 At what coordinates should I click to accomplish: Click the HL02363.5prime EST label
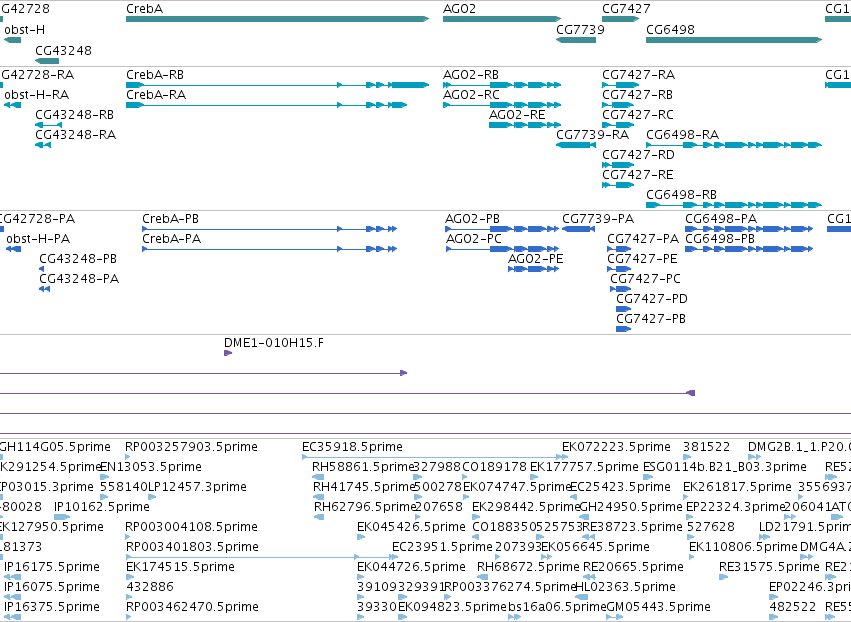pos(625,587)
